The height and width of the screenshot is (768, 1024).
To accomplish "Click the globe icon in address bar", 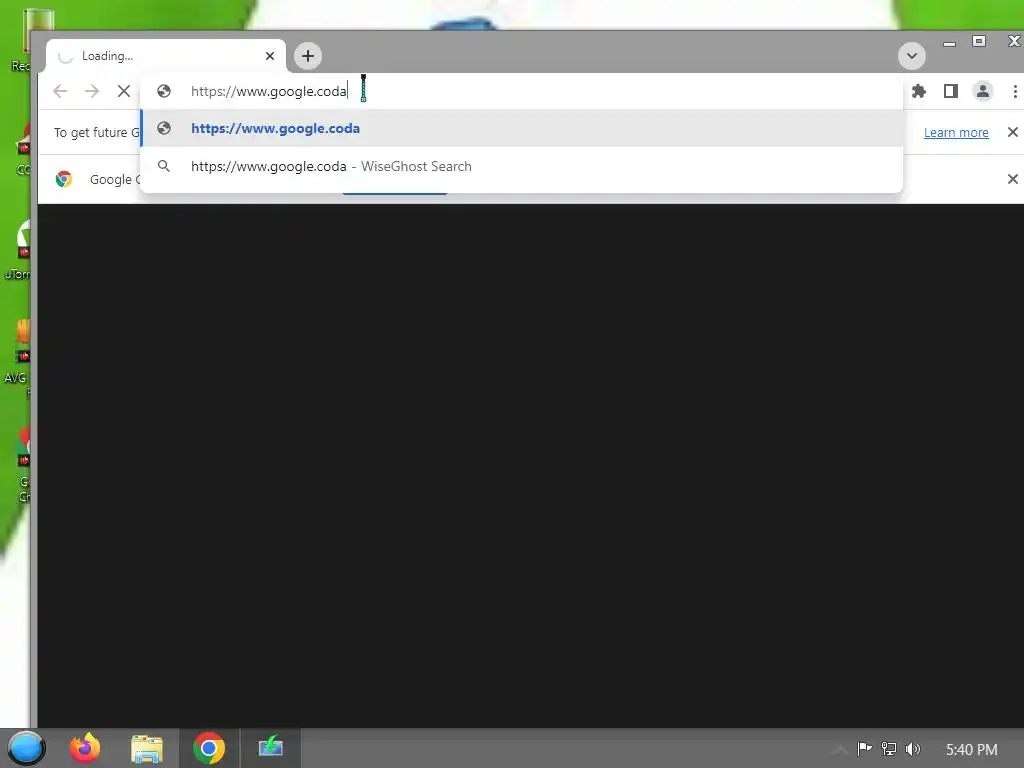I will click(164, 91).
